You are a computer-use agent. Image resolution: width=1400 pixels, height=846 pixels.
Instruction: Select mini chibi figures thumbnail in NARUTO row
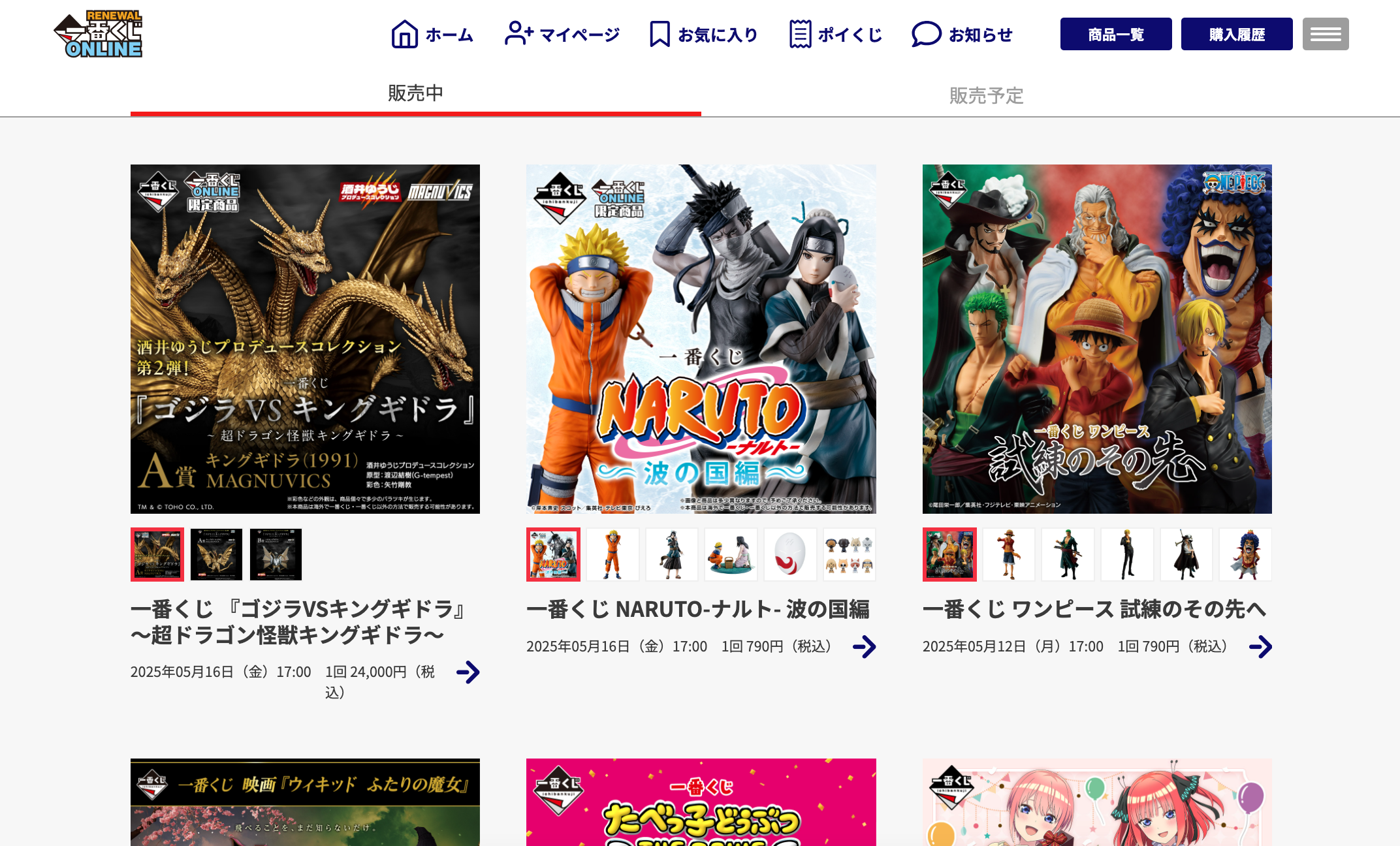850,554
